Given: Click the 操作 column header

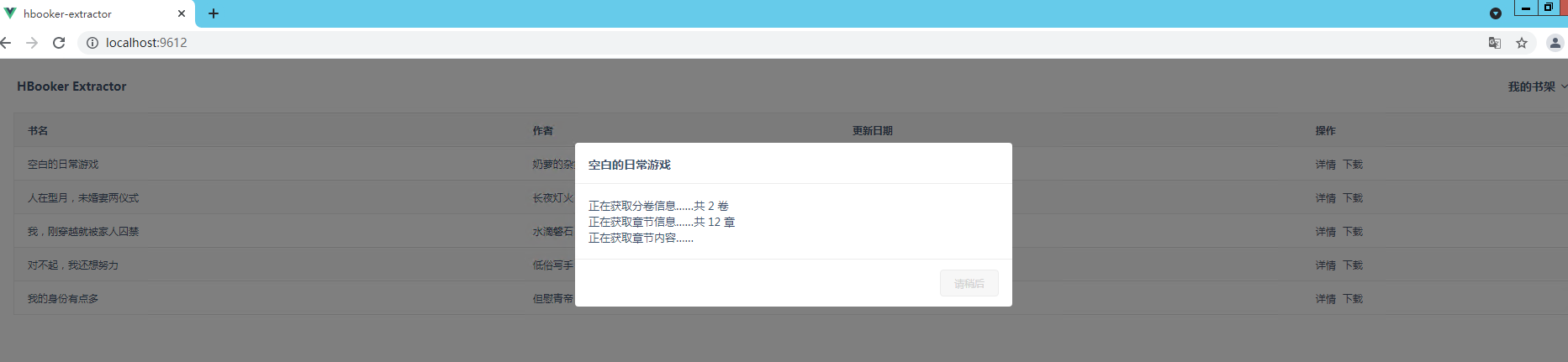Looking at the screenshot, I should pyautogui.click(x=1326, y=131).
